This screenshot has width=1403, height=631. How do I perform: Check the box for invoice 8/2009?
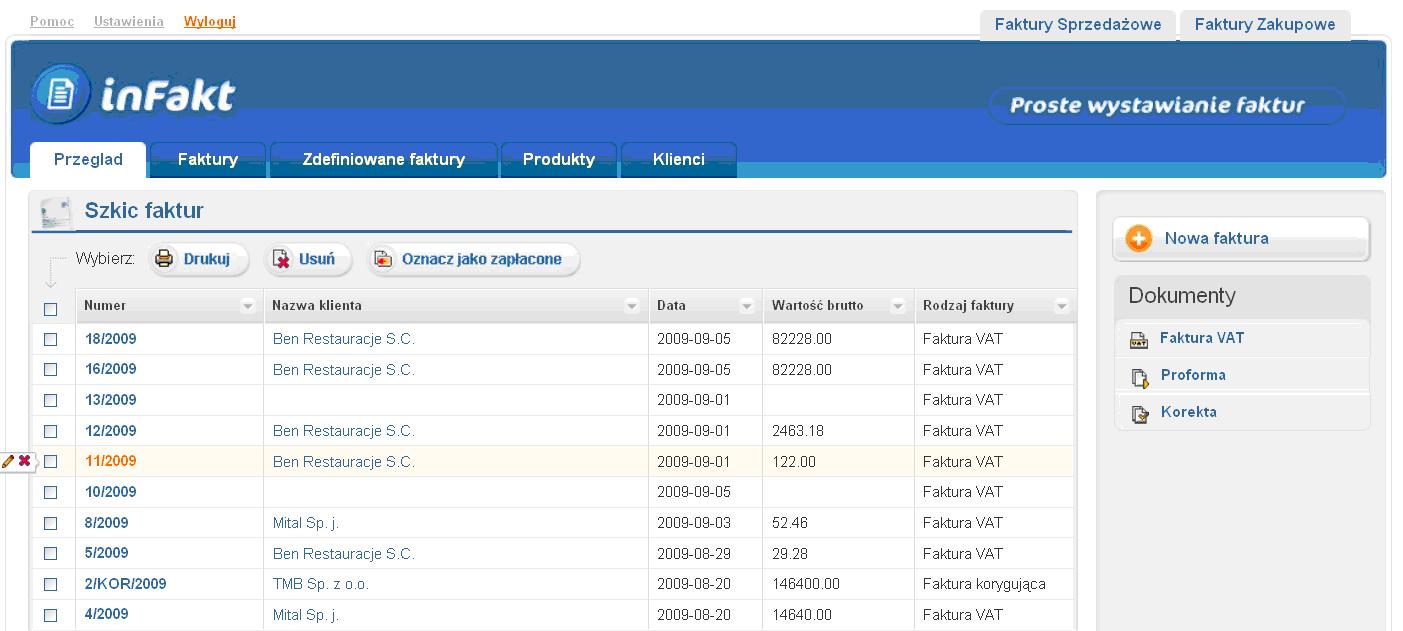[51, 523]
